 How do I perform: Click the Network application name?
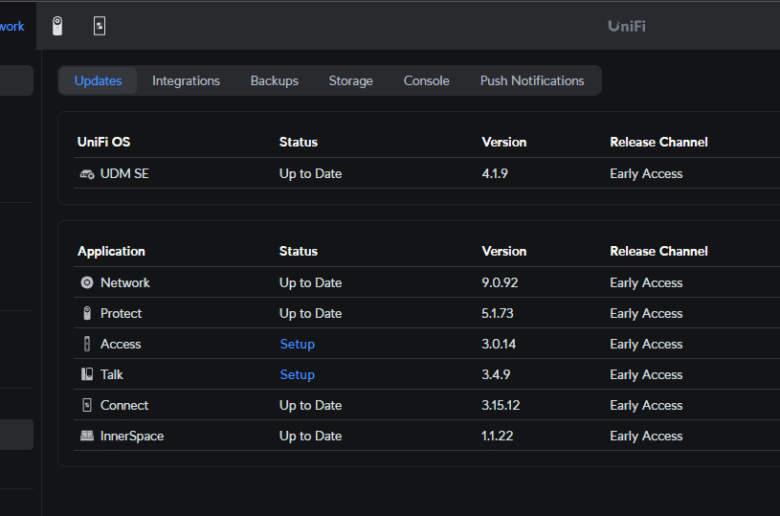coord(125,283)
